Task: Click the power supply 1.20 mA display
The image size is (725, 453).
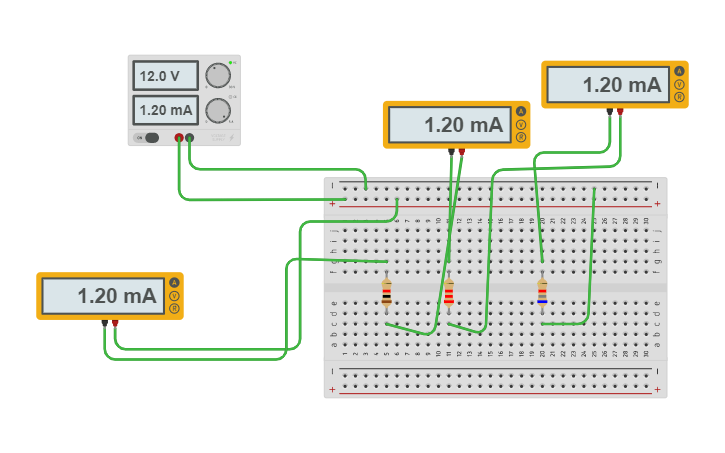Action: pyautogui.click(x=165, y=110)
